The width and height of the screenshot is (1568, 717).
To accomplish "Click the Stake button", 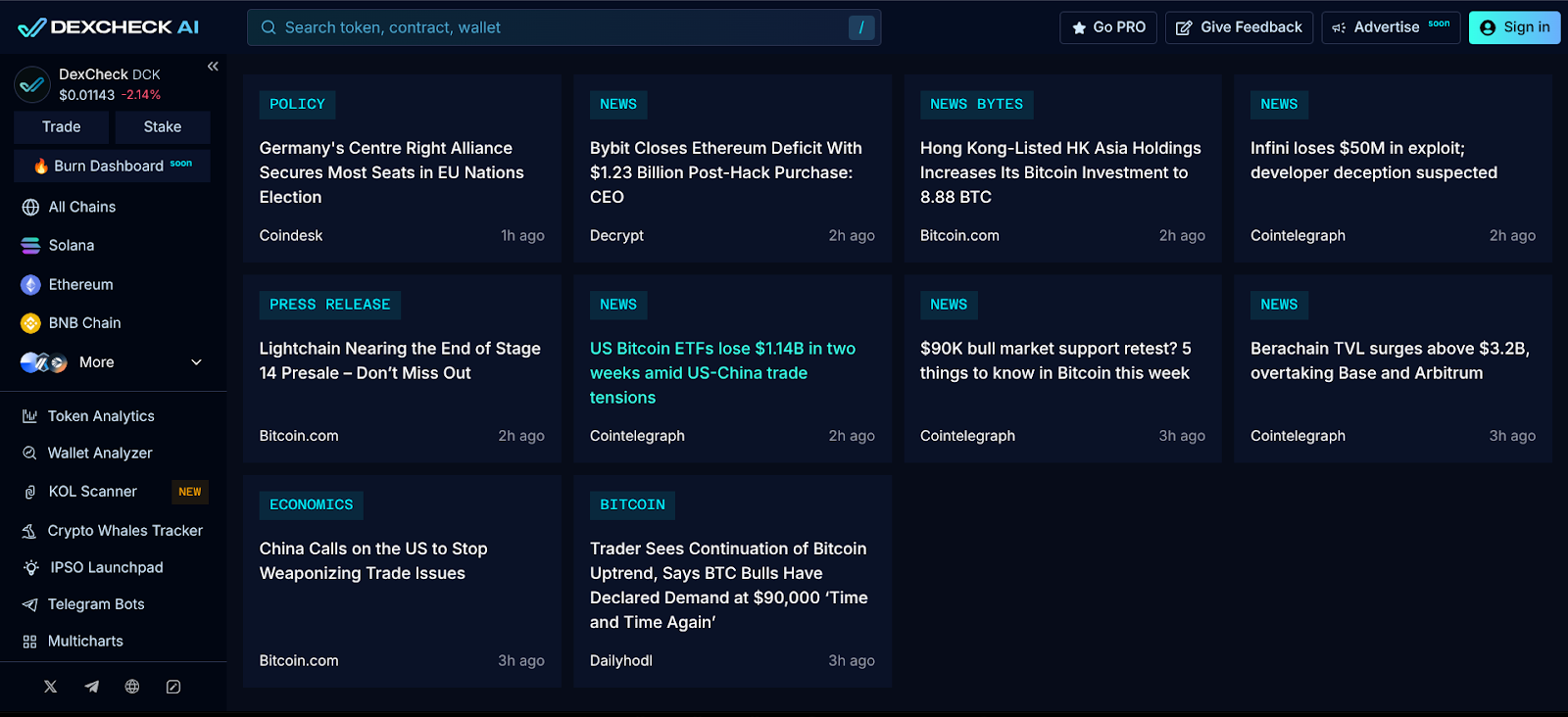I will (163, 127).
